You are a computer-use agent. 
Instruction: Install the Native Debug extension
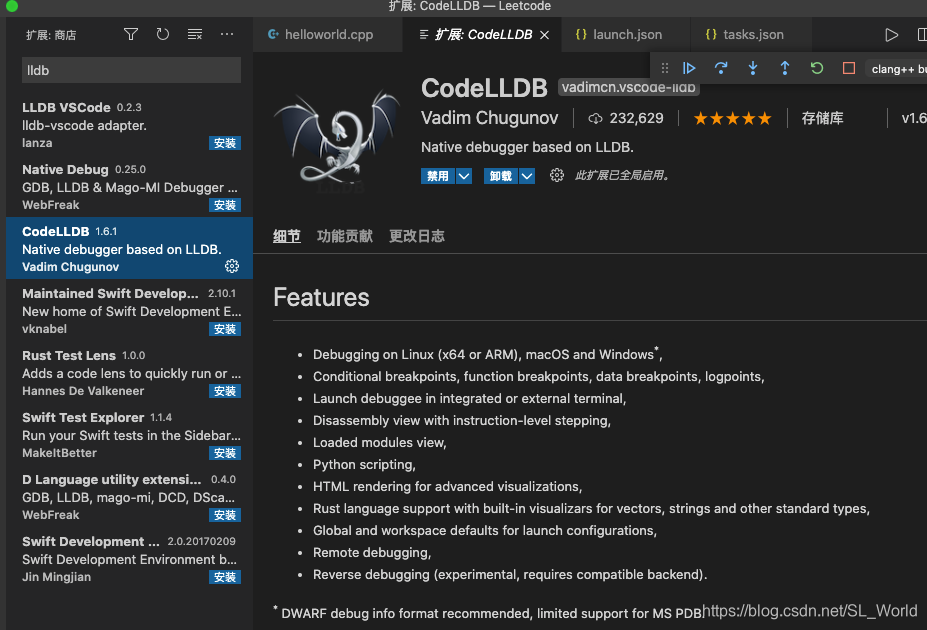point(225,205)
